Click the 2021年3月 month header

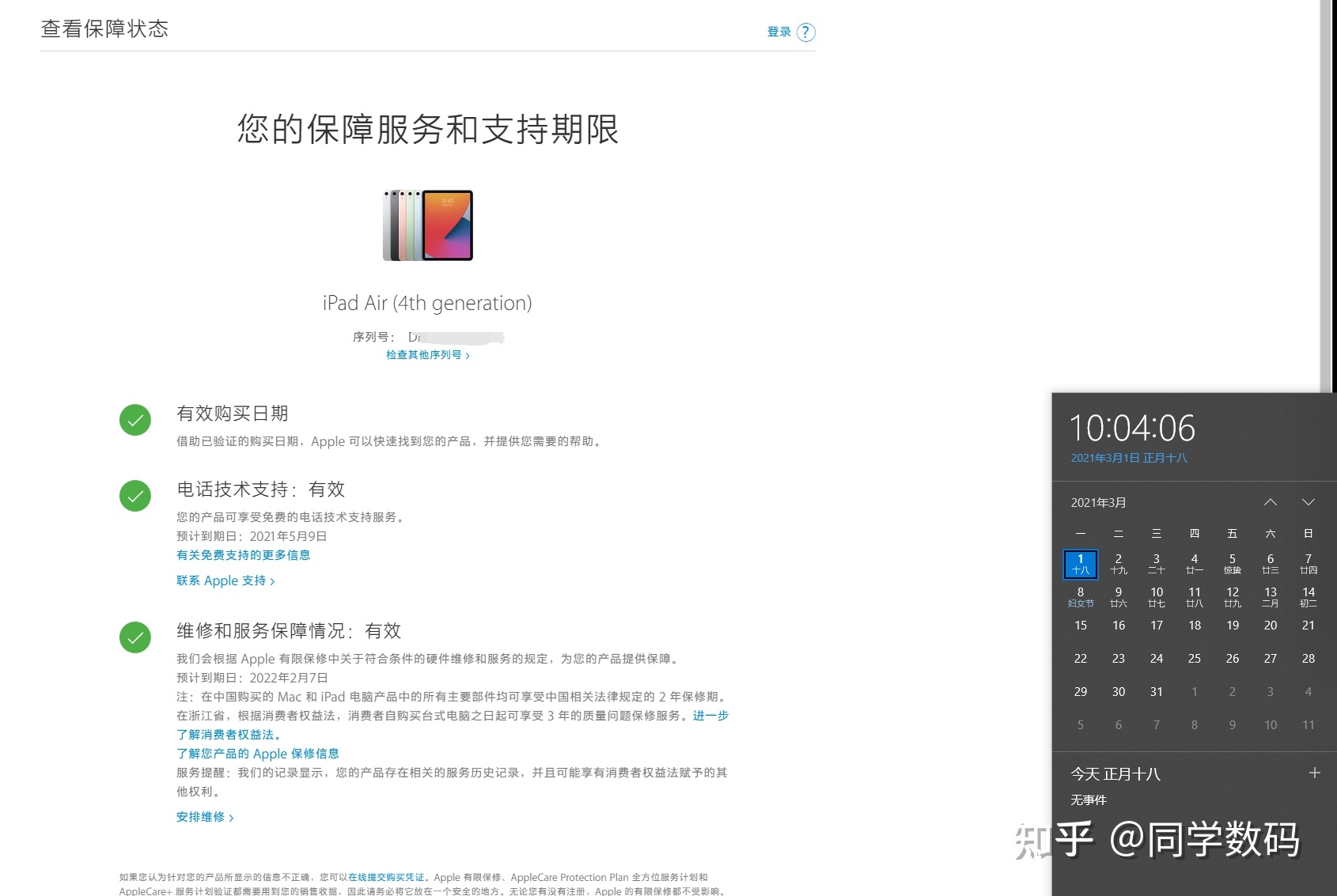click(1099, 503)
